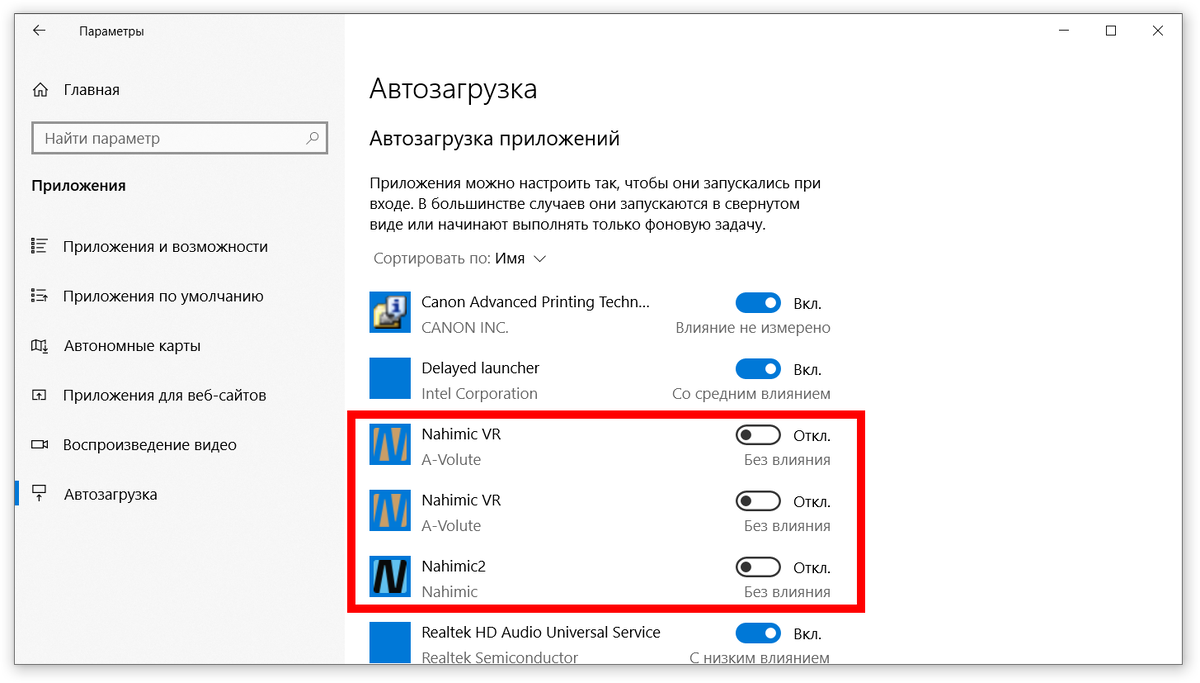
Task: Click the Воспроизведение видео camera icon
Action: tap(40, 445)
